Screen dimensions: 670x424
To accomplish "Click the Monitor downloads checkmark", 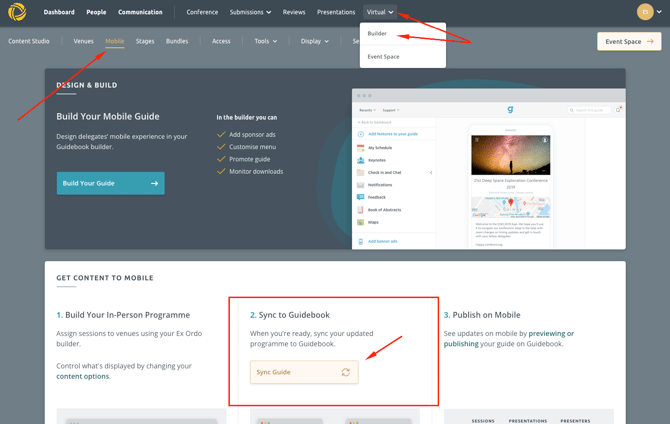I will (x=221, y=171).
